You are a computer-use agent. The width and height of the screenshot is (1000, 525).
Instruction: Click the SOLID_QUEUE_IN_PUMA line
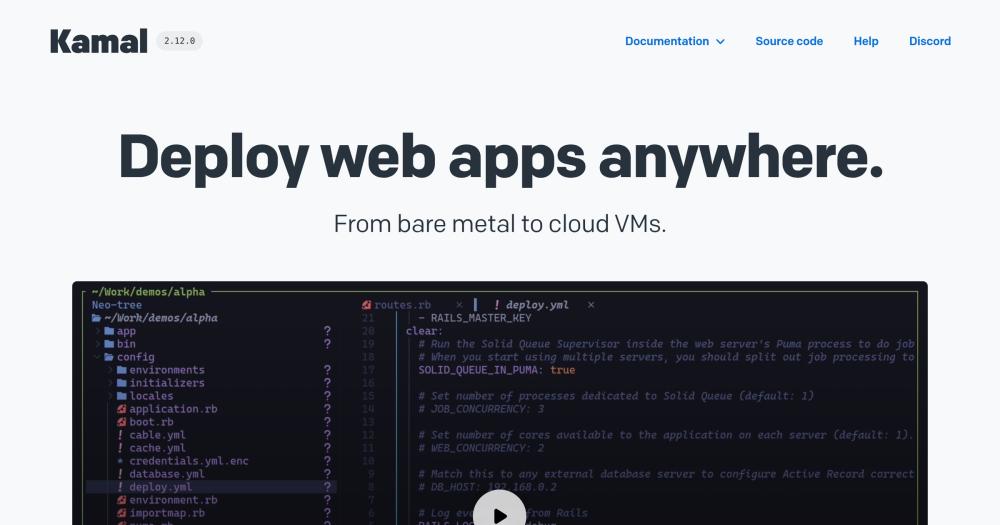pos(497,370)
